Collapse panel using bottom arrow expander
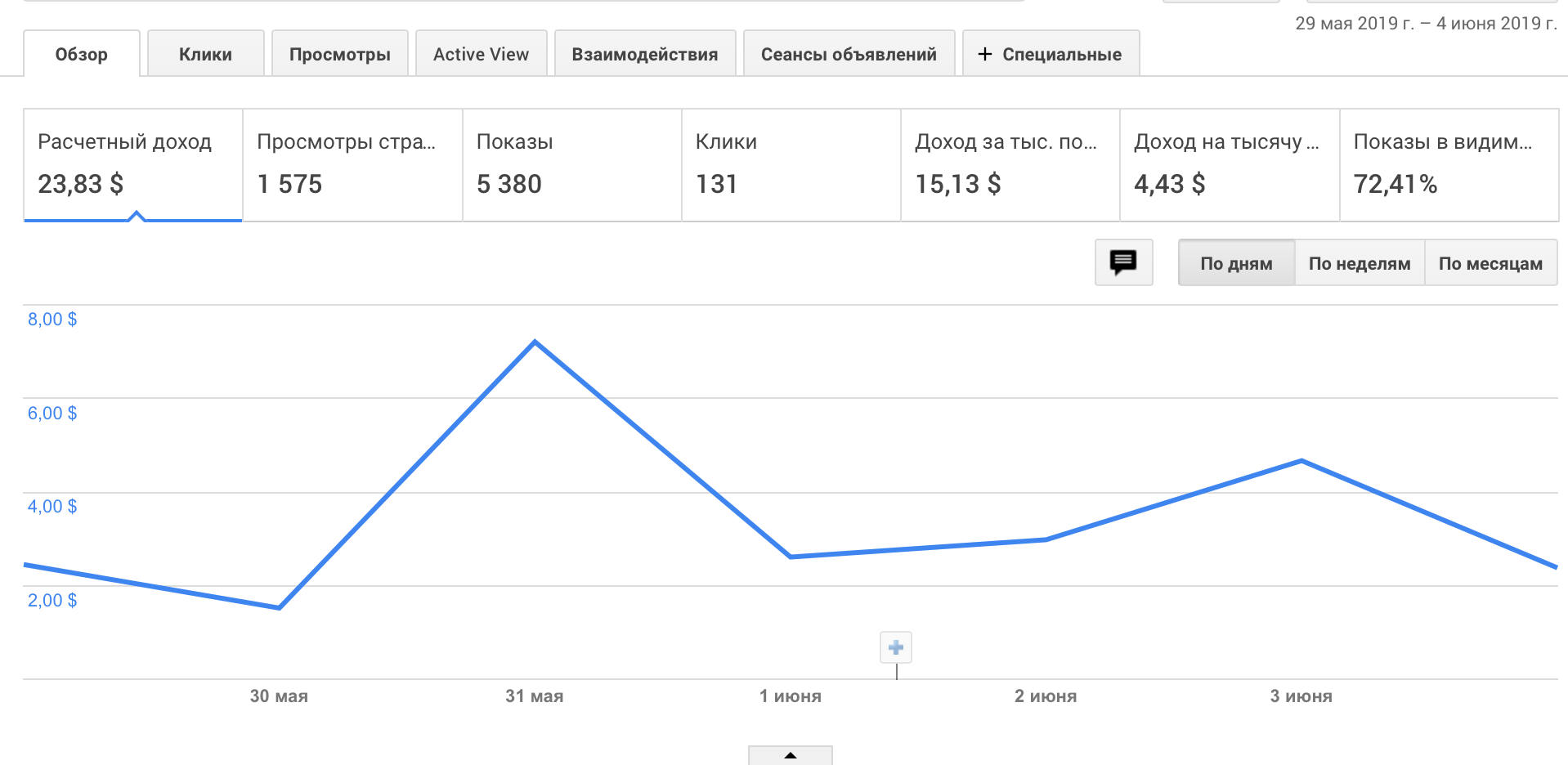Image resolution: width=1568 pixels, height=765 pixels. [x=790, y=755]
